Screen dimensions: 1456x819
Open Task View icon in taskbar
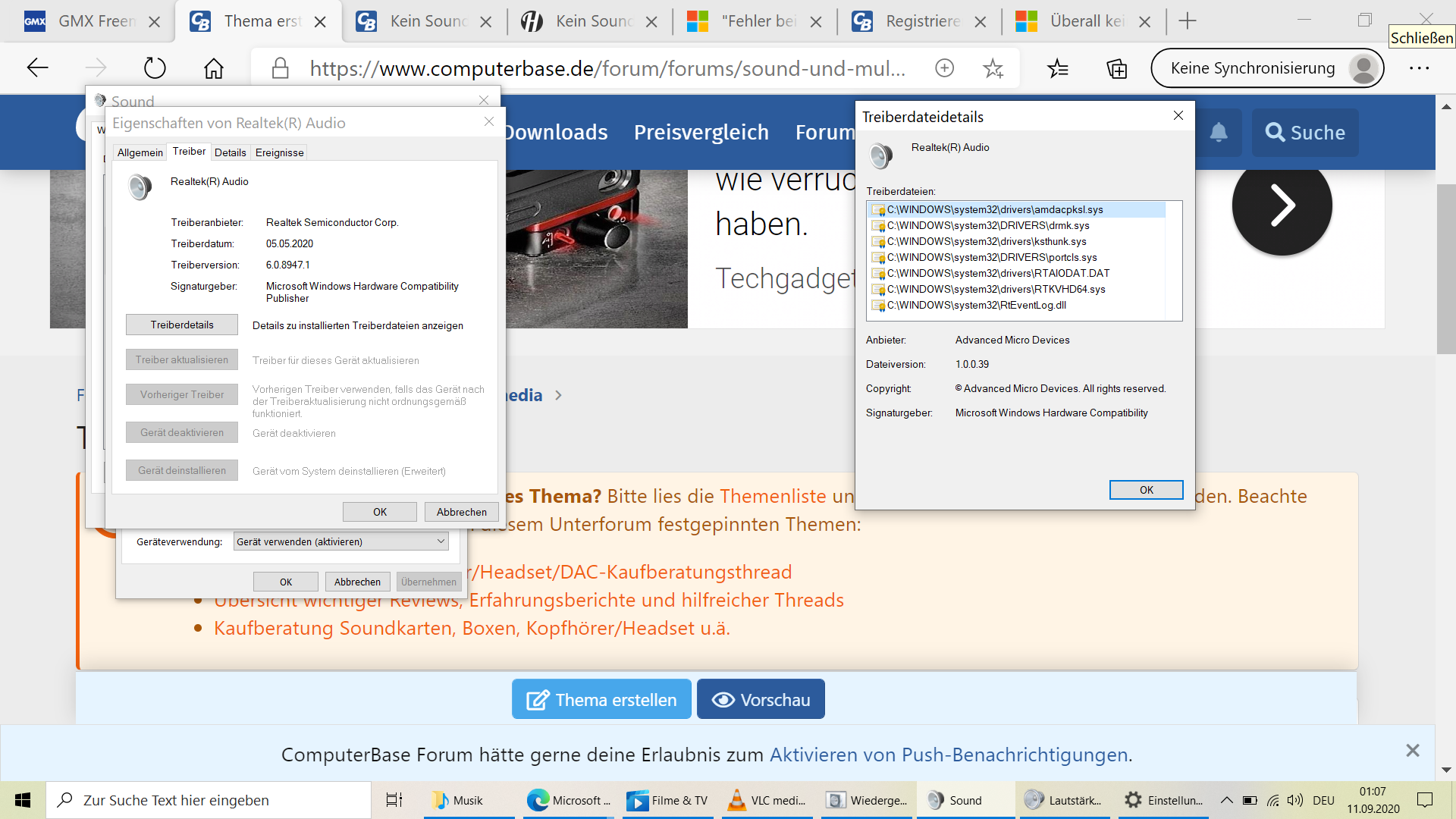pyautogui.click(x=394, y=800)
